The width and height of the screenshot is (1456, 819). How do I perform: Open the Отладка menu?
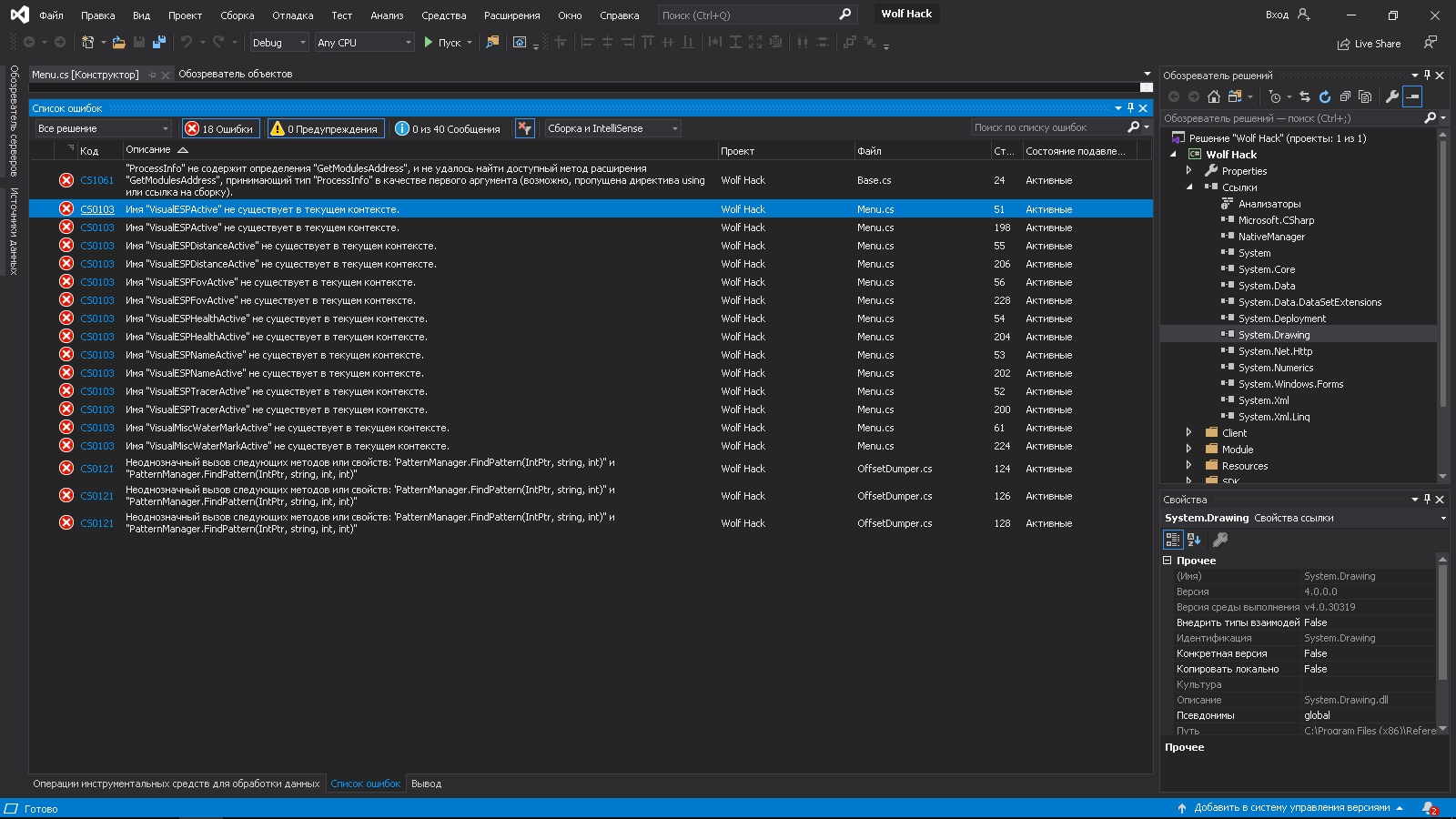click(293, 15)
